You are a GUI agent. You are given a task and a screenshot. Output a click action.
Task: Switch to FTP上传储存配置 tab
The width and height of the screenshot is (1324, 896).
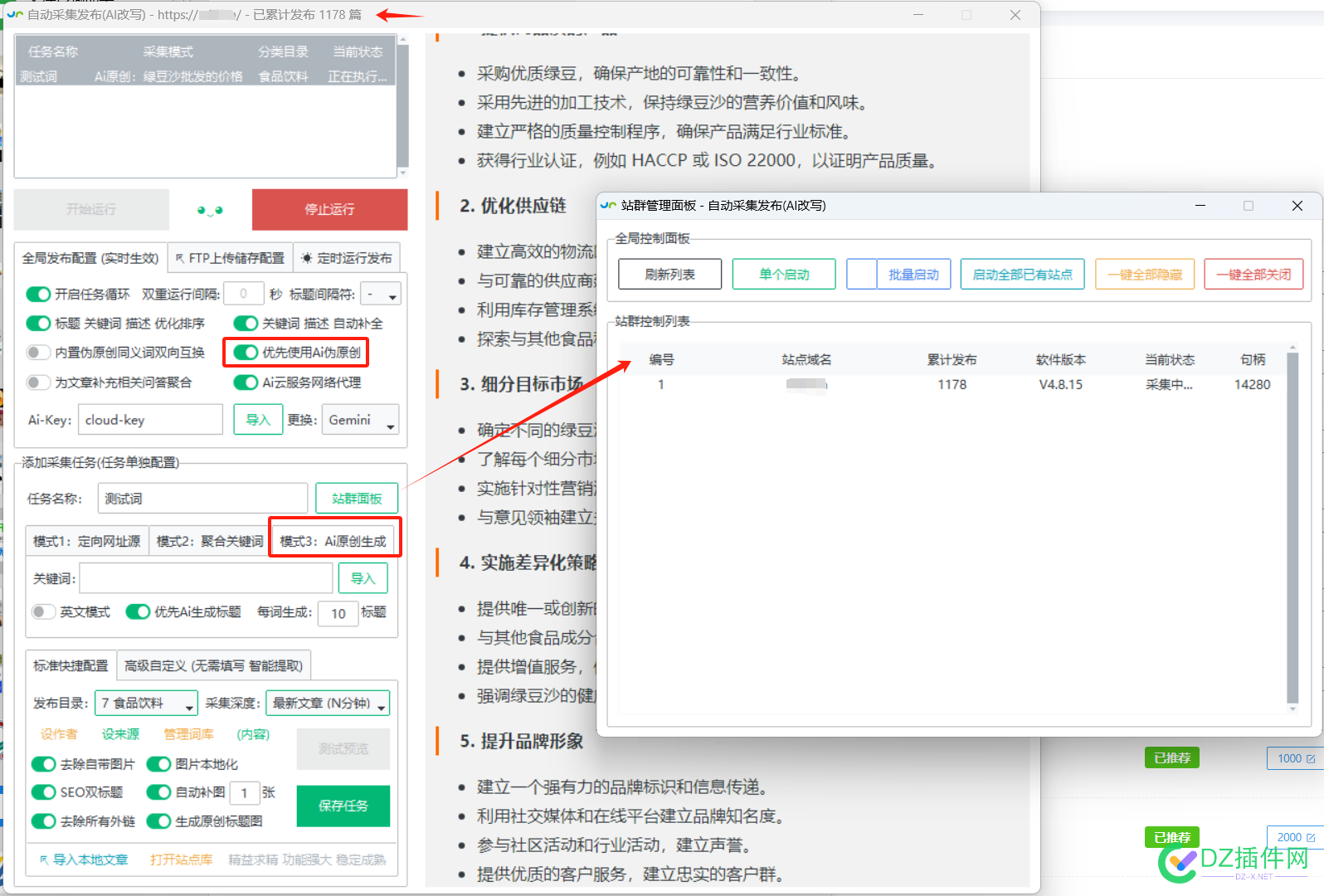pos(231,258)
